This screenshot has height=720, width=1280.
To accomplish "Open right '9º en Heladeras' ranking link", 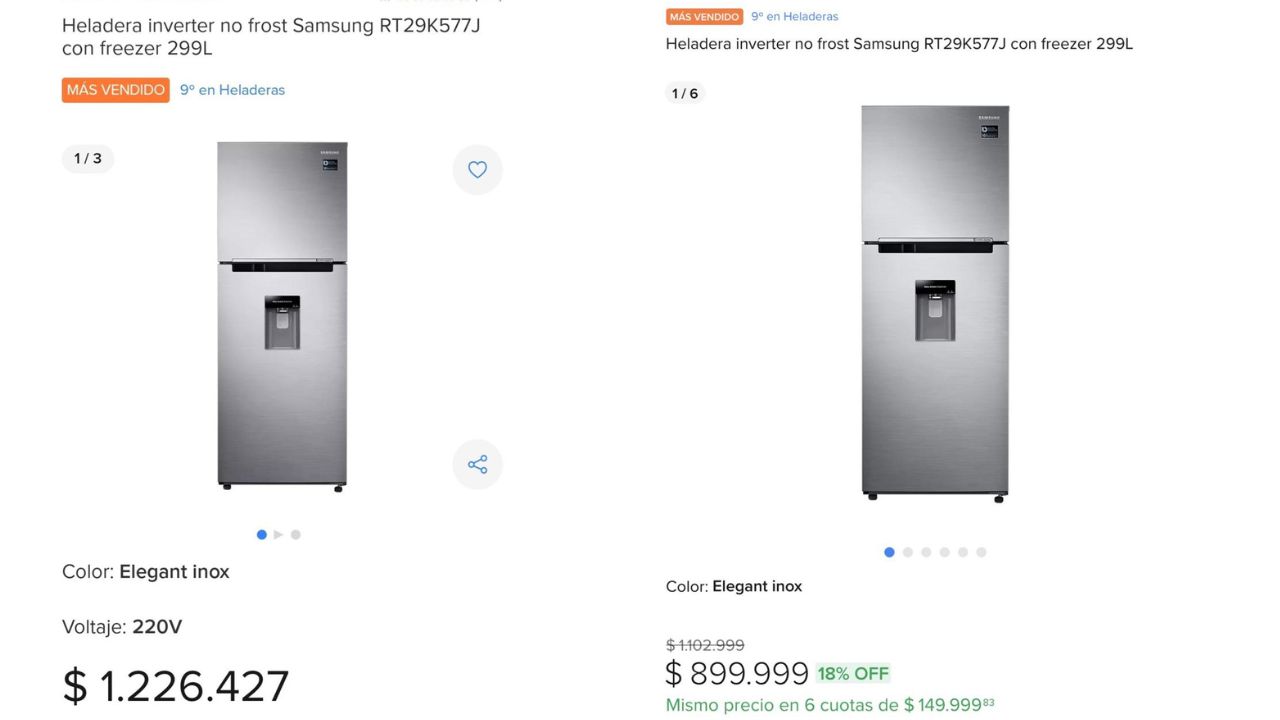I will [x=795, y=17].
